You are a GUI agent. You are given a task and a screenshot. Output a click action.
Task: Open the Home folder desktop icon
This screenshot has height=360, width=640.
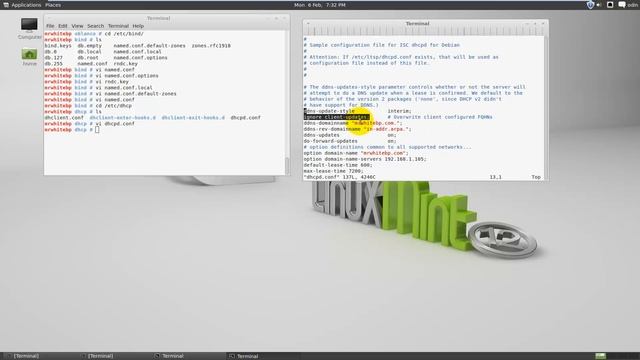(29, 57)
